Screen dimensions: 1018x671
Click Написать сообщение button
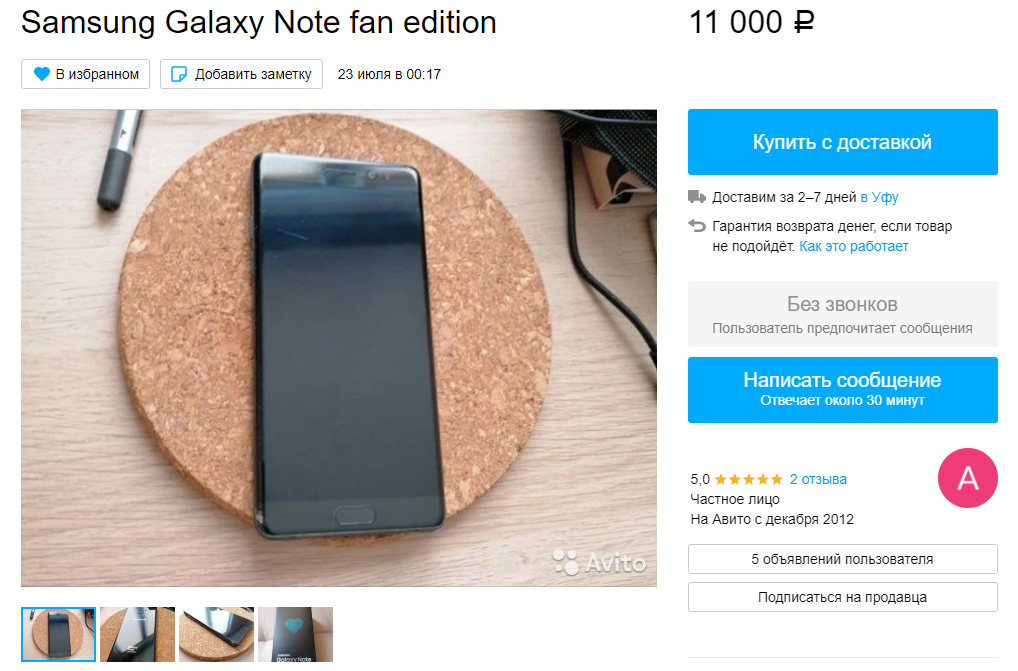(843, 390)
